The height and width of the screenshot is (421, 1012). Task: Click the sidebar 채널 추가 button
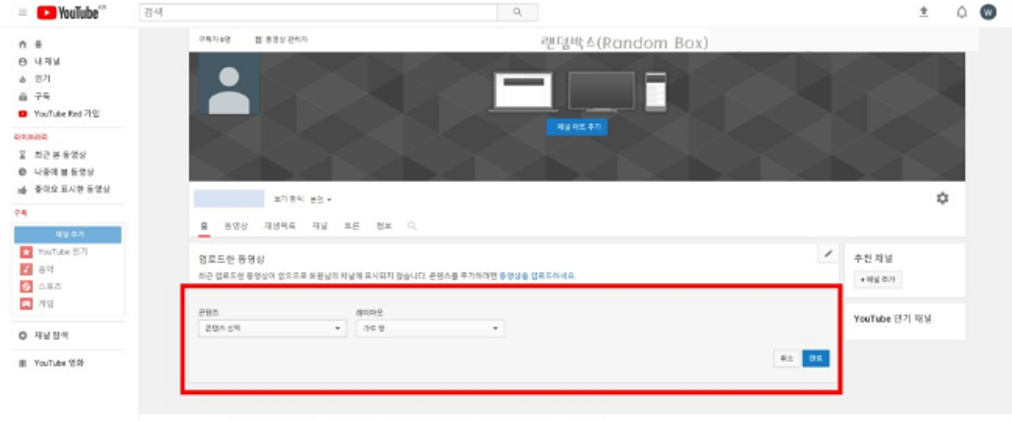click(x=68, y=234)
